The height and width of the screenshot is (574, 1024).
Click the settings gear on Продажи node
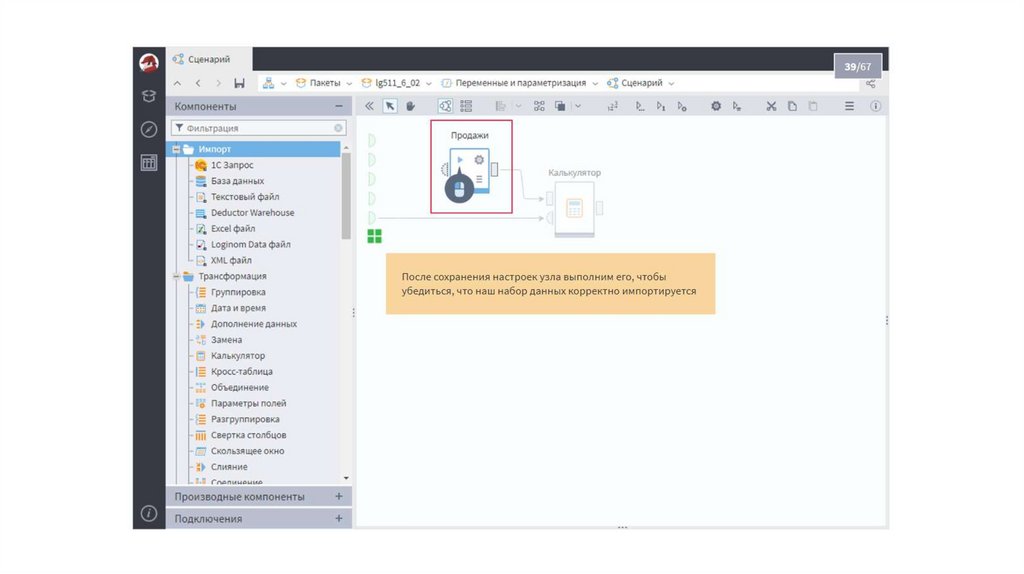coord(479,160)
